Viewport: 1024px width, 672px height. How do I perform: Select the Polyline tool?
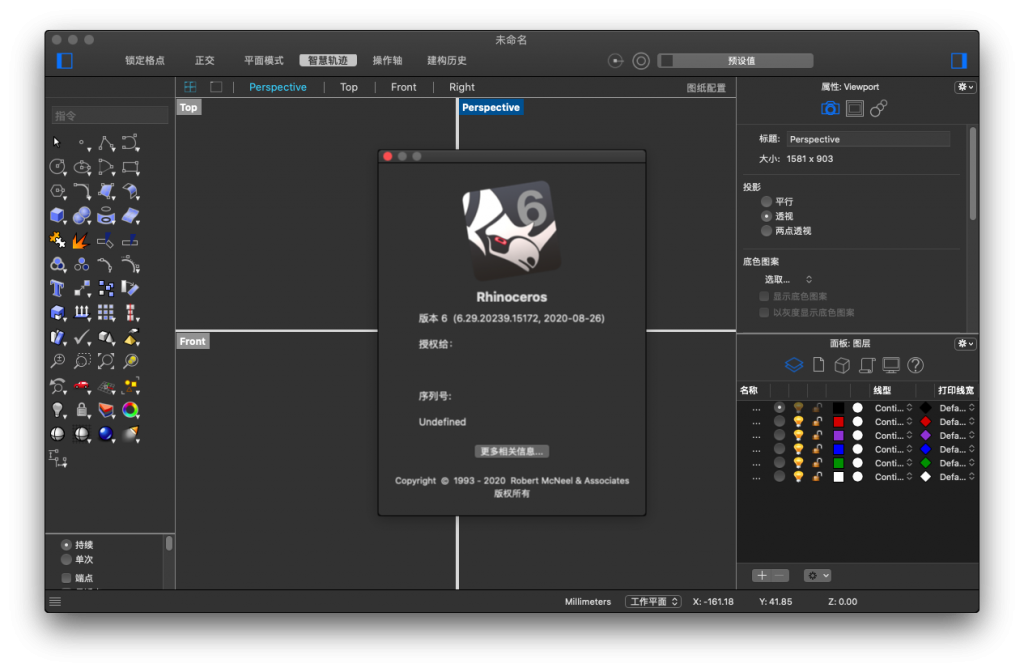tap(106, 143)
